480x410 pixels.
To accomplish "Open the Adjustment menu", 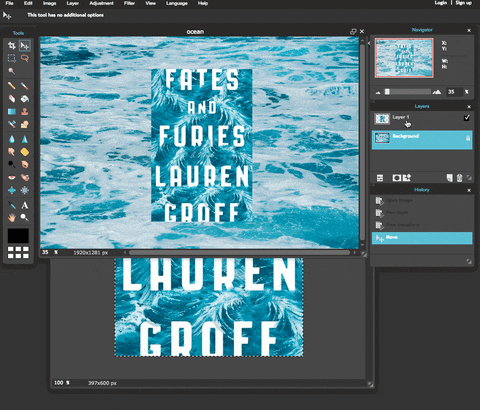I will click(101, 3).
